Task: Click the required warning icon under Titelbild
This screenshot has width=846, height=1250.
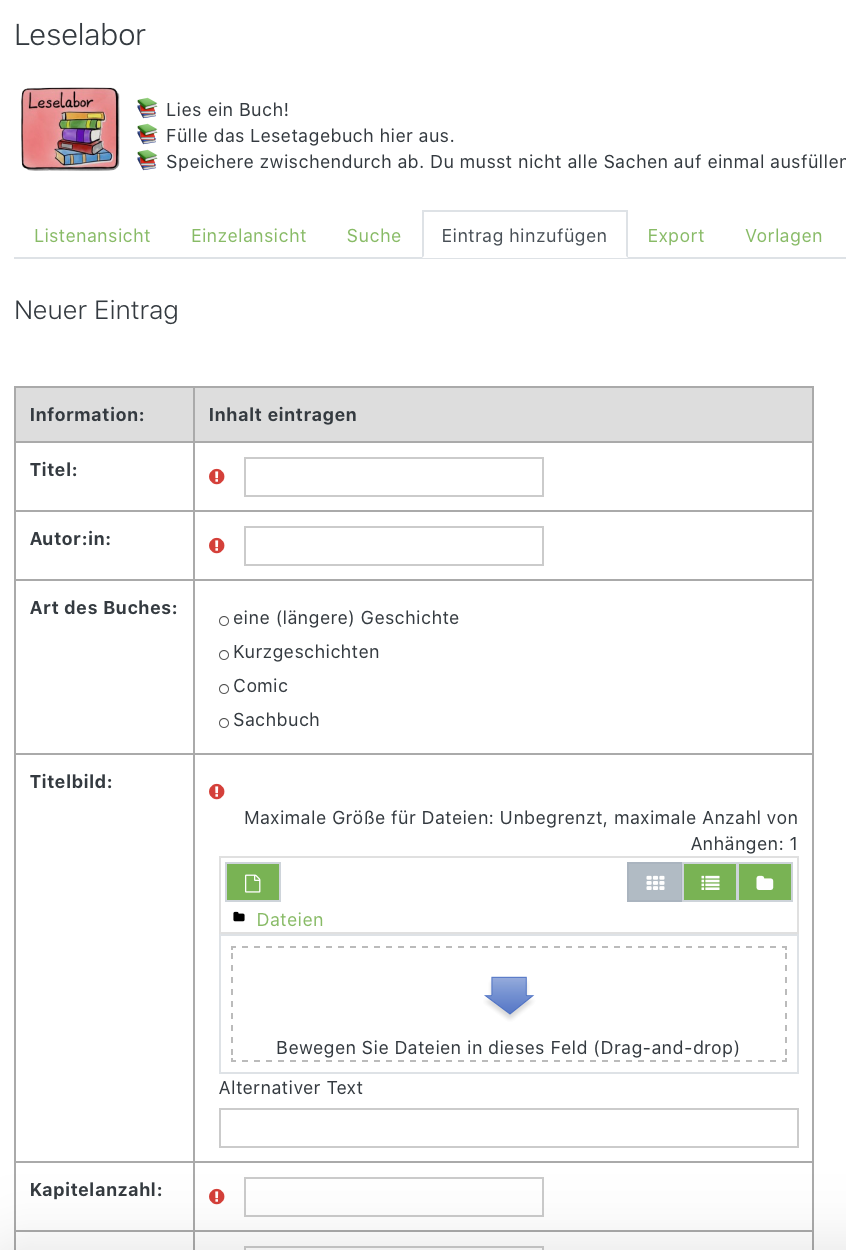Action: pos(217,792)
